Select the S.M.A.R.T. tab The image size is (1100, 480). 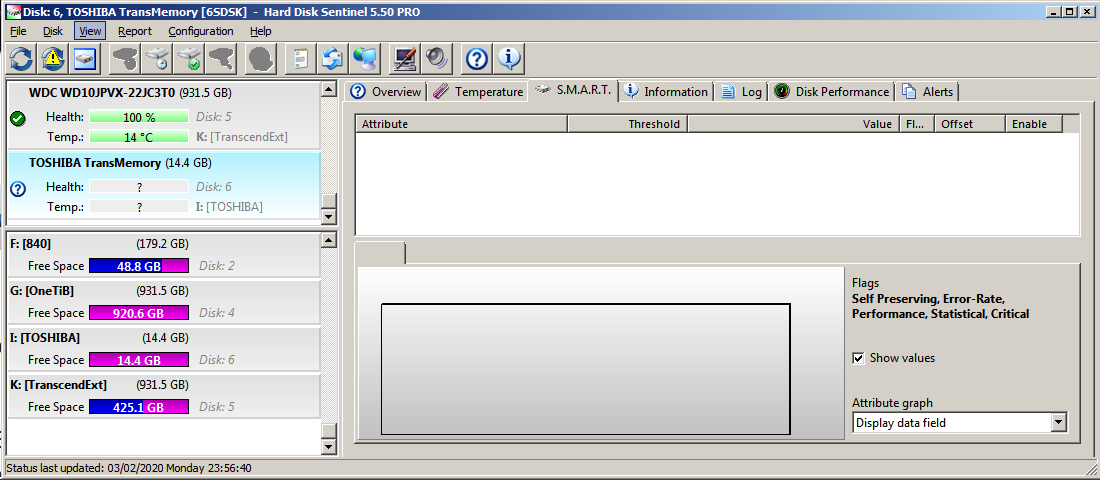click(573, 90)
